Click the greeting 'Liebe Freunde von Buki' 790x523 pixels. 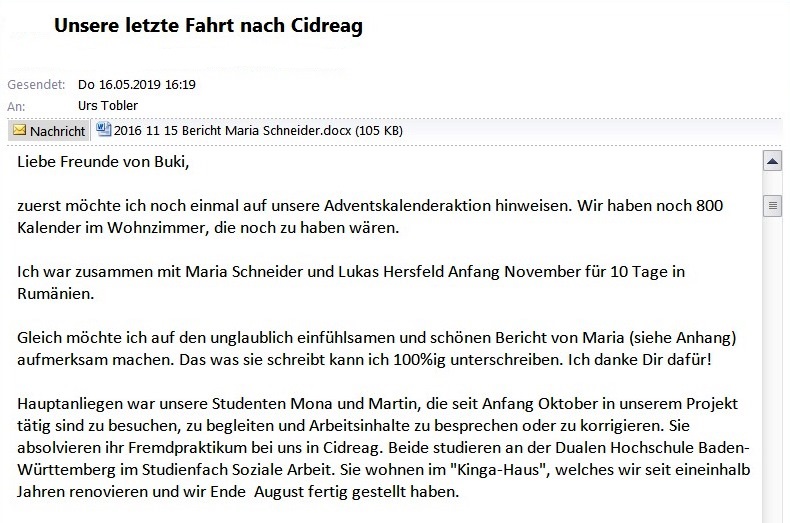pos(103,161)
